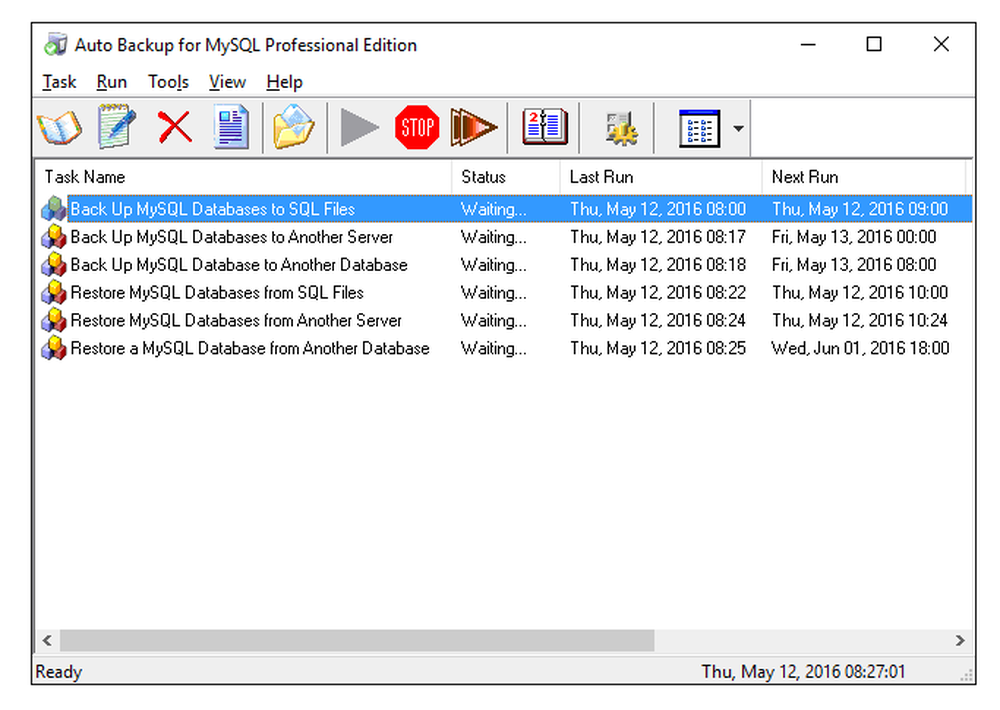Image resolution: width=1000 pixels, height=710 pixels.
Task: Sort by the Task Name column header
Action: click(x=244, y=177)
